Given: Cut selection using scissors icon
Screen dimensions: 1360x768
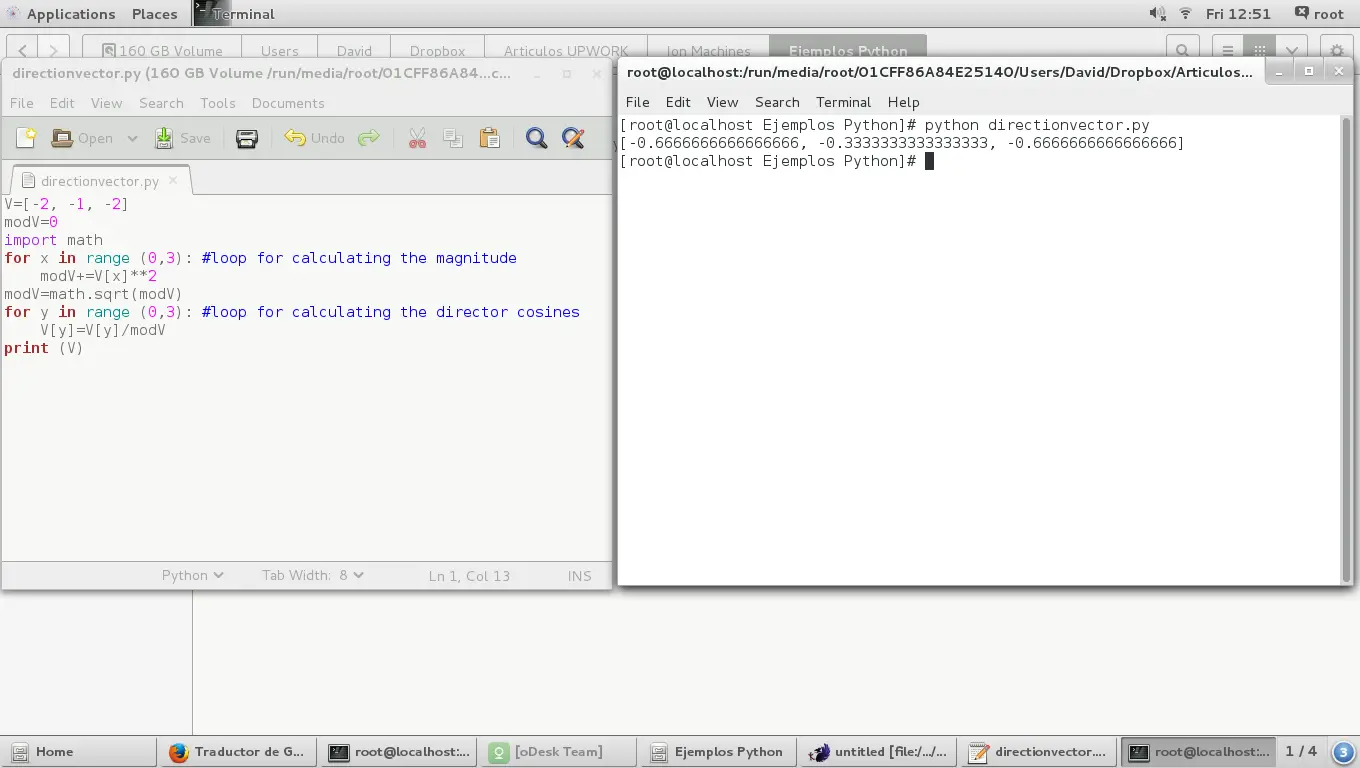Looking at the screenshot, I should 417,138.
